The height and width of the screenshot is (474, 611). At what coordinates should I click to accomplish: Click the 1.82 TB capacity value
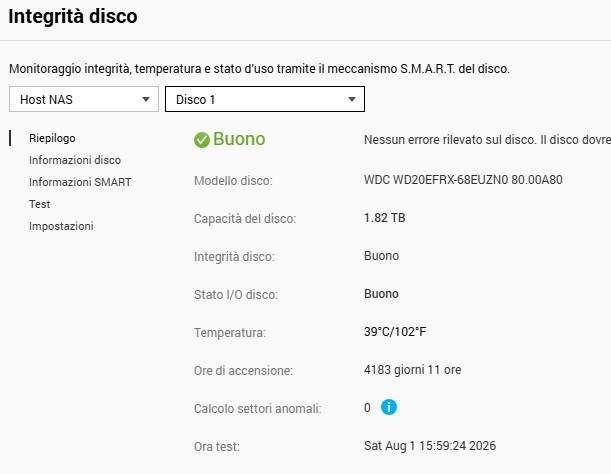(x=385, y=218)
